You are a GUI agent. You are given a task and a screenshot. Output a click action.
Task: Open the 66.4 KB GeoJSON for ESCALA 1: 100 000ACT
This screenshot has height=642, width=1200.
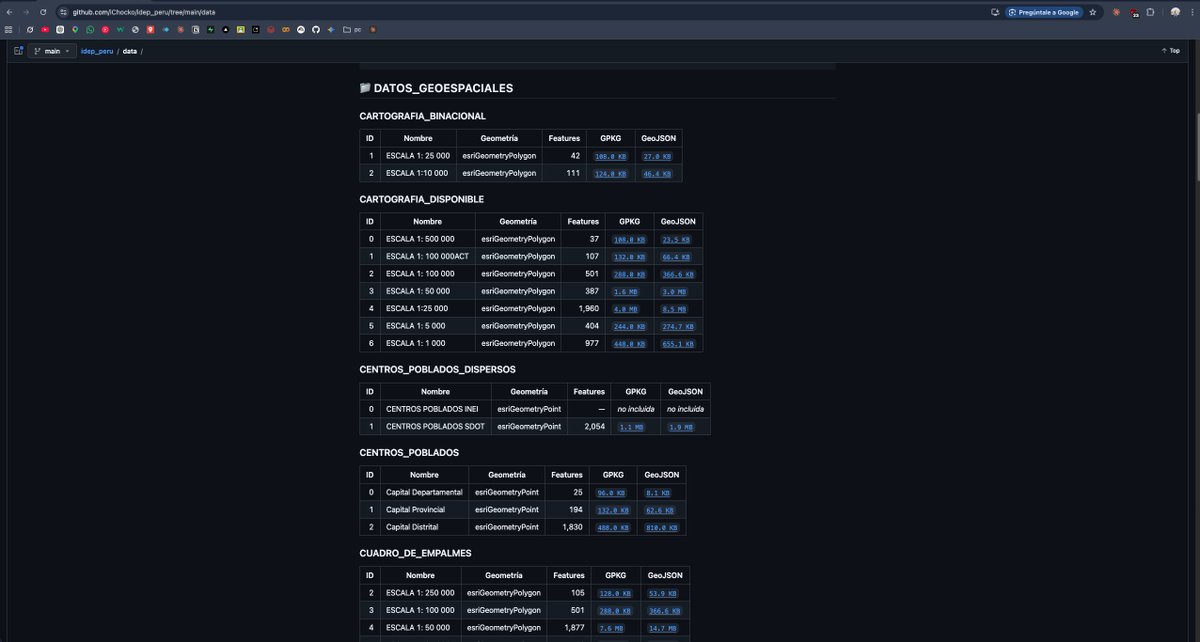[677, 257]
